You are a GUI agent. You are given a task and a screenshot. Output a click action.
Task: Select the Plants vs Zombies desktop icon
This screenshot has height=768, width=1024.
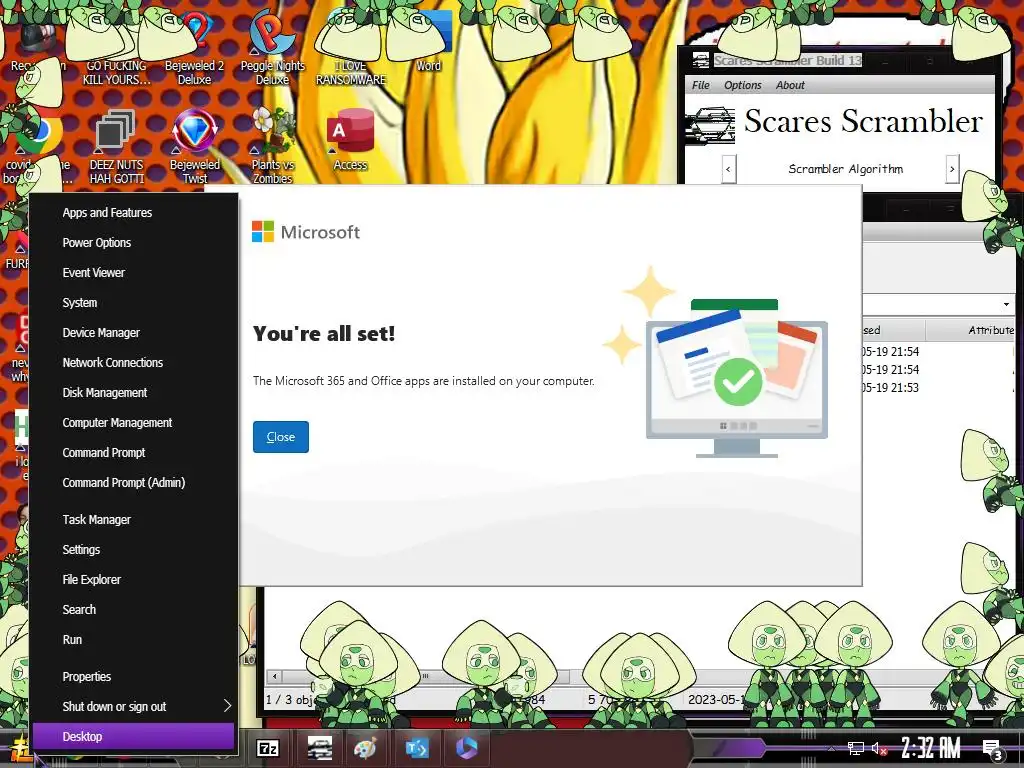click(272, 147)
